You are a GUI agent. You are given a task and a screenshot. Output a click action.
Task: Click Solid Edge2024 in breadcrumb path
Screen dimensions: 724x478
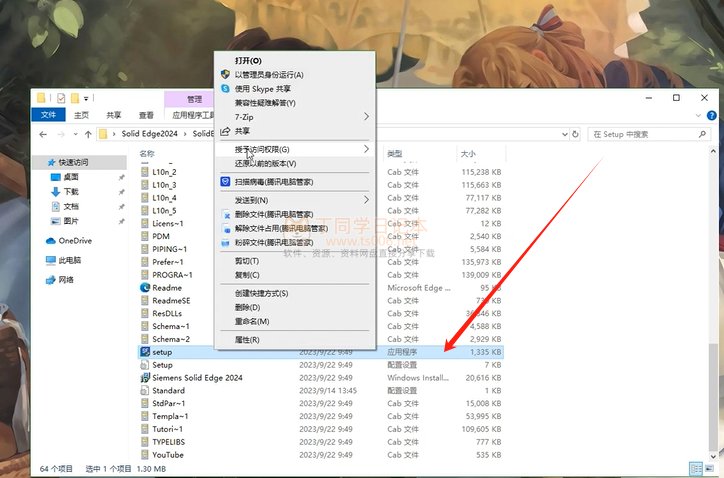[149, 134]
